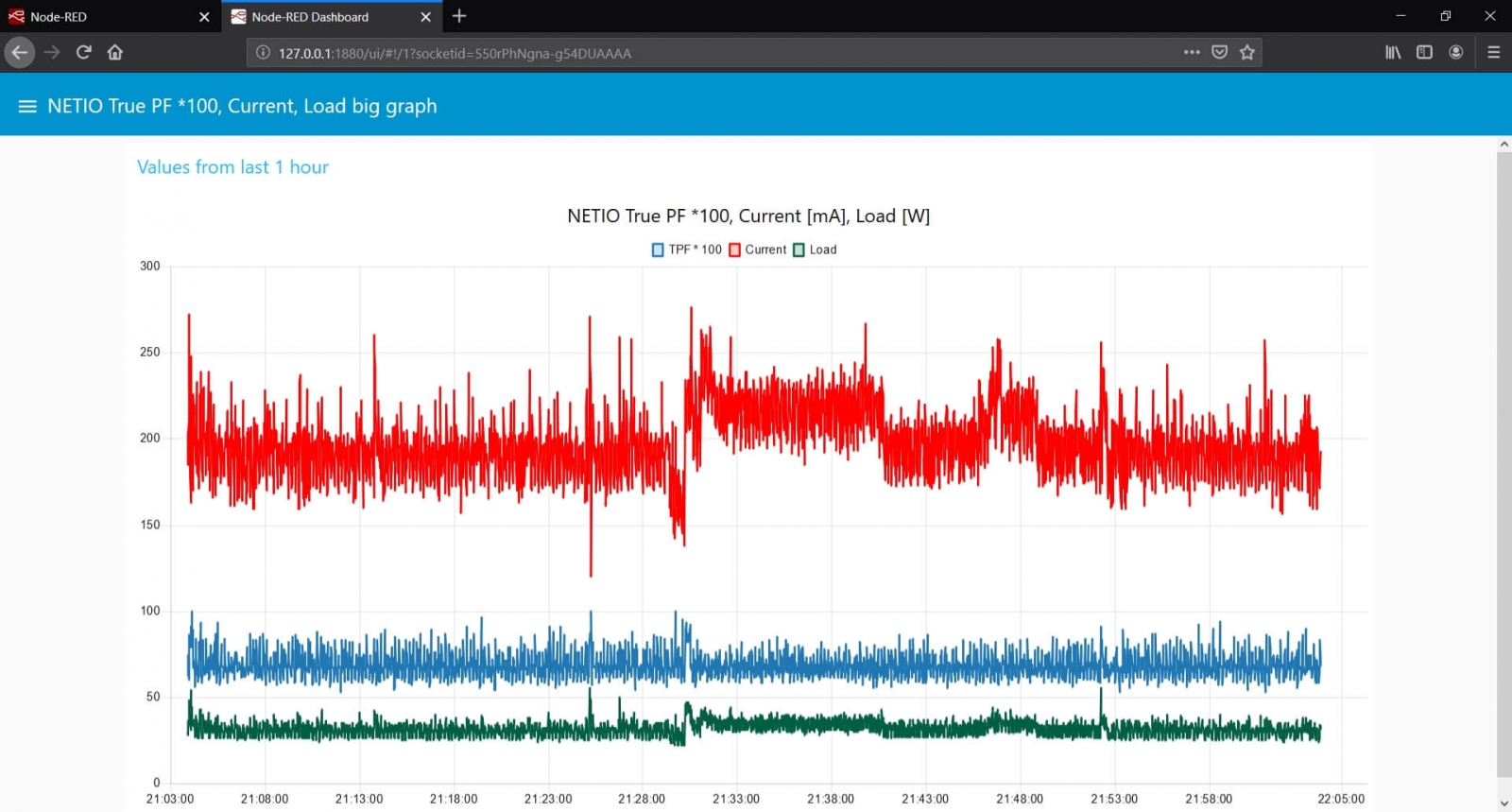Toggle the Current legend series

(x=757, y=250)
